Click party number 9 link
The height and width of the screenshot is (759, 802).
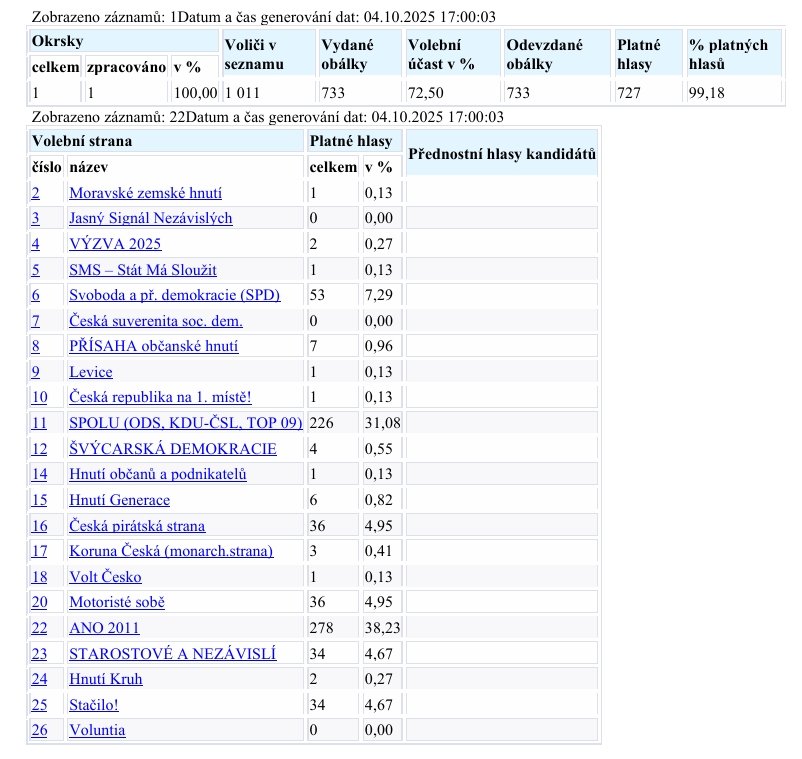coord(35,372)
